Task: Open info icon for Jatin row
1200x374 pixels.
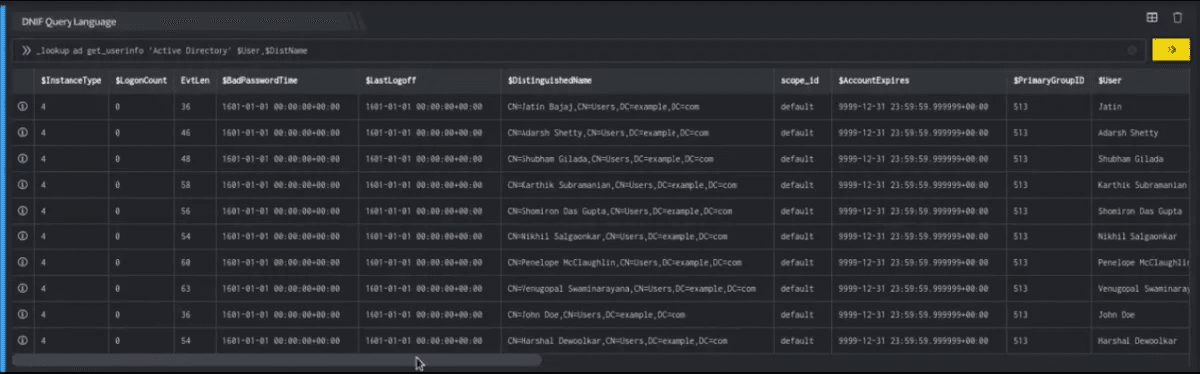Action: pyautogui.click(x=21, y=106)
